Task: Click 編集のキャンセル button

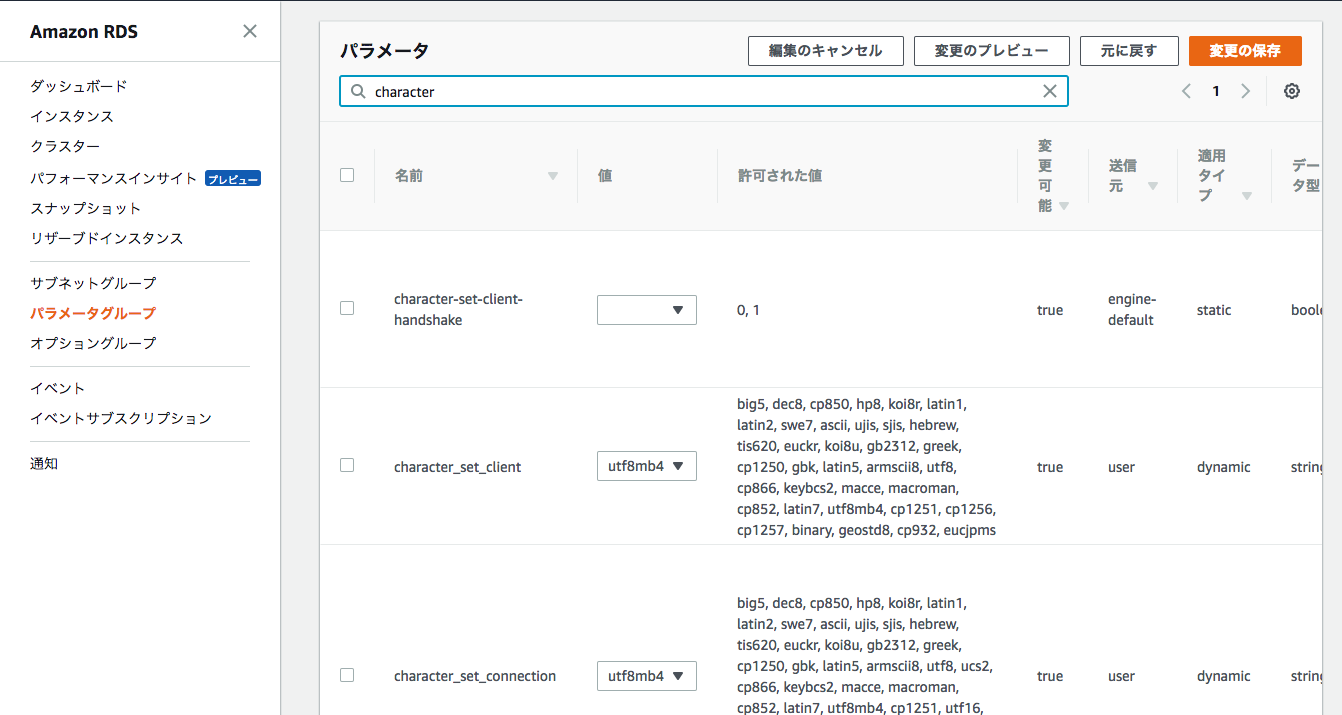Action: tap(826, 51)
